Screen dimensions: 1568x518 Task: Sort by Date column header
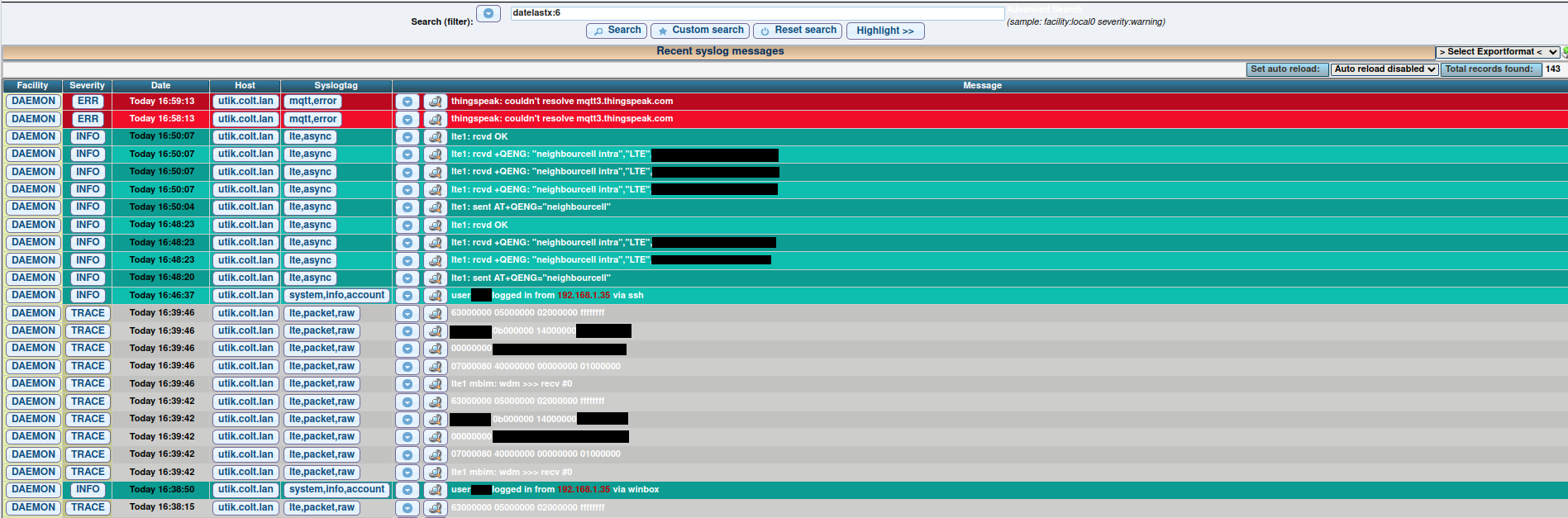(x=161, y=85)
